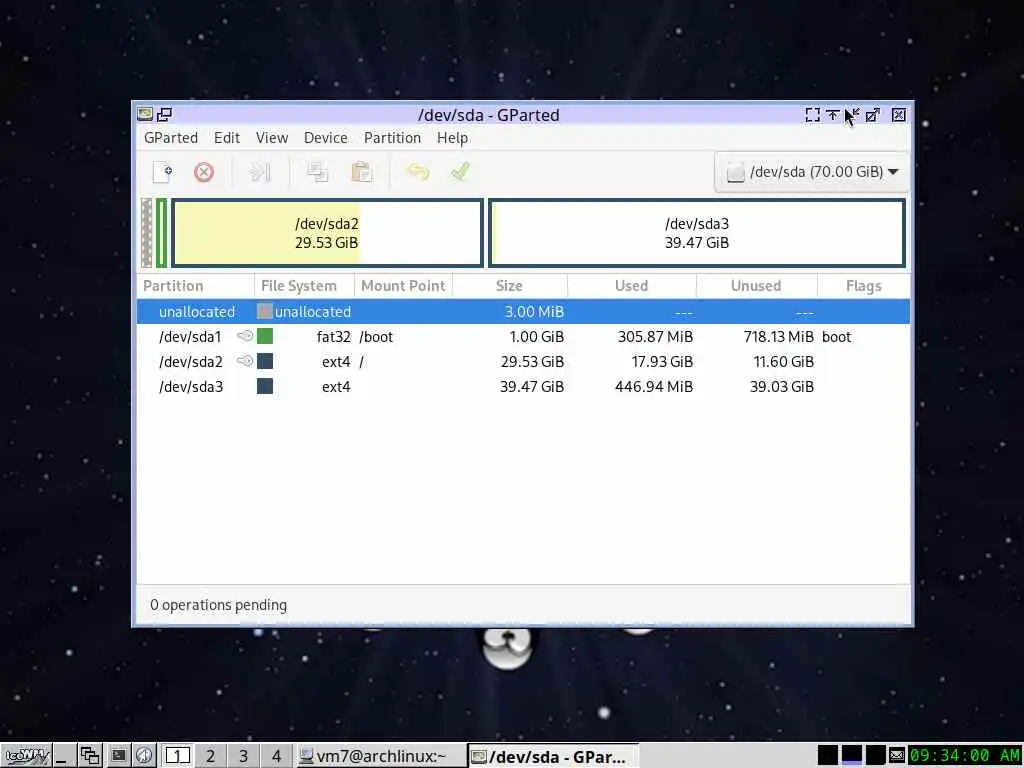
Task: Click the Paste partition toolbar icon
Action: [361, 172]
